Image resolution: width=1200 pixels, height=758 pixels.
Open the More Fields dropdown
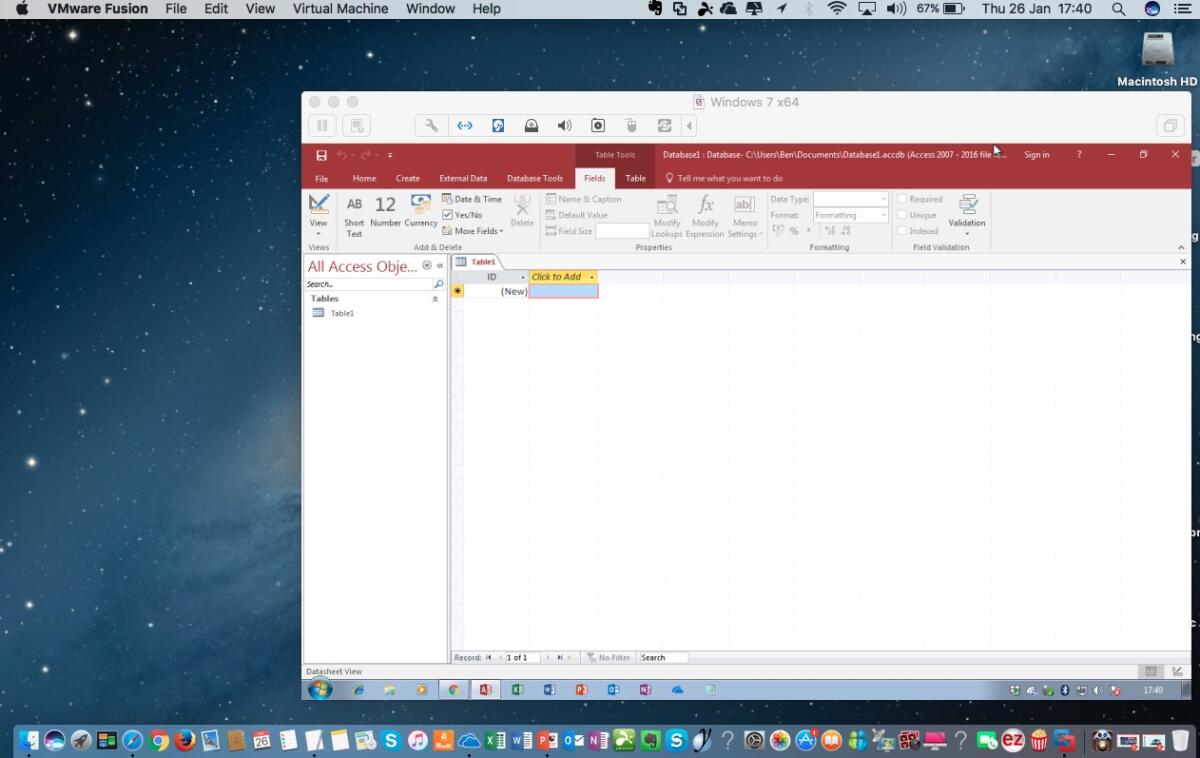coord(472,231)
